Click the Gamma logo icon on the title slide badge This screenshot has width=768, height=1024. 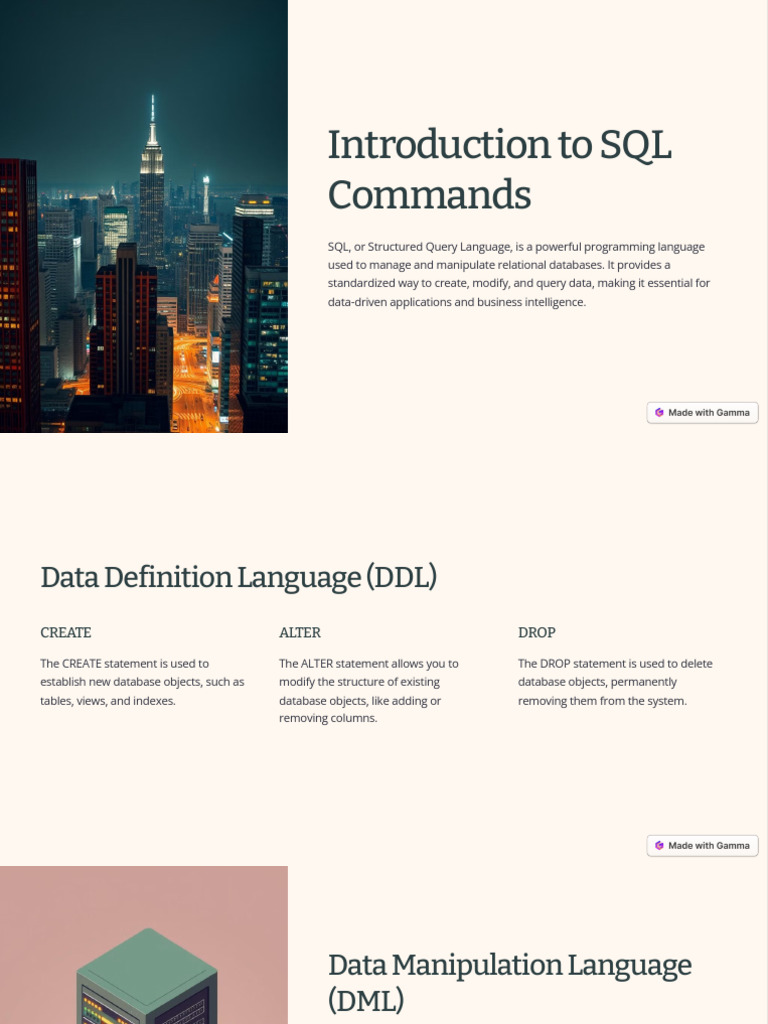659,412
